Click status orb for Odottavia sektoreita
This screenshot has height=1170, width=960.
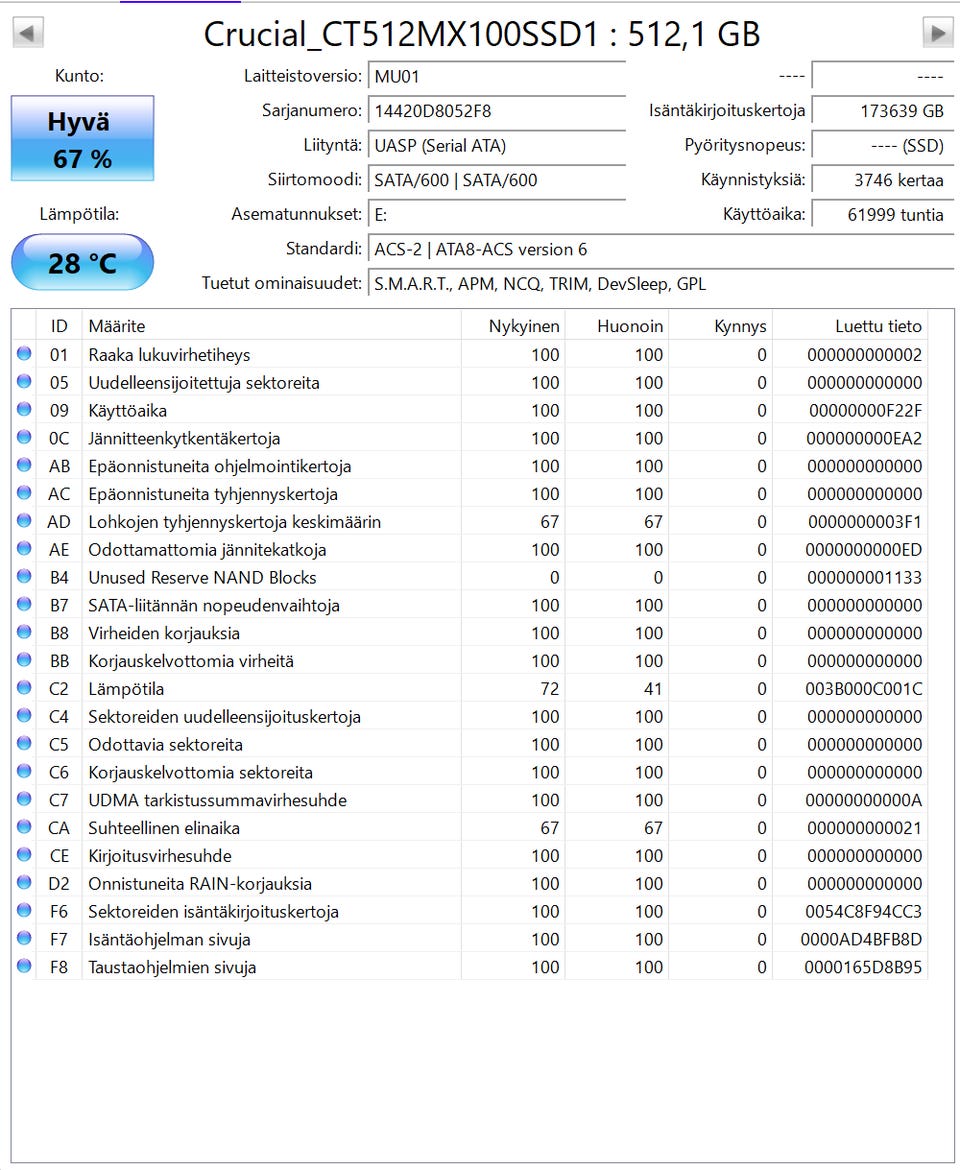24,743
